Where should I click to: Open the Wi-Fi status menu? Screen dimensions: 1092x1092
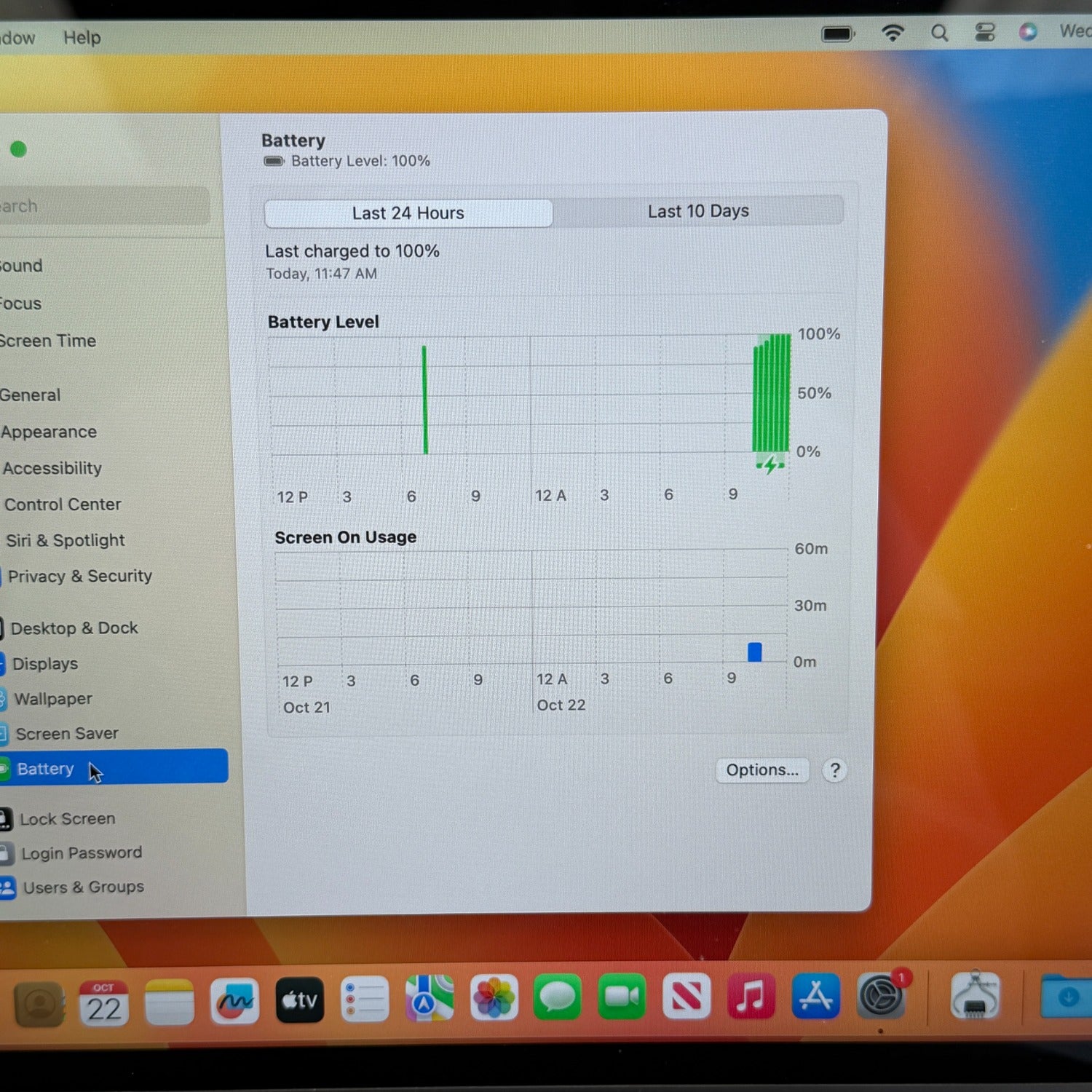[893, 33]
